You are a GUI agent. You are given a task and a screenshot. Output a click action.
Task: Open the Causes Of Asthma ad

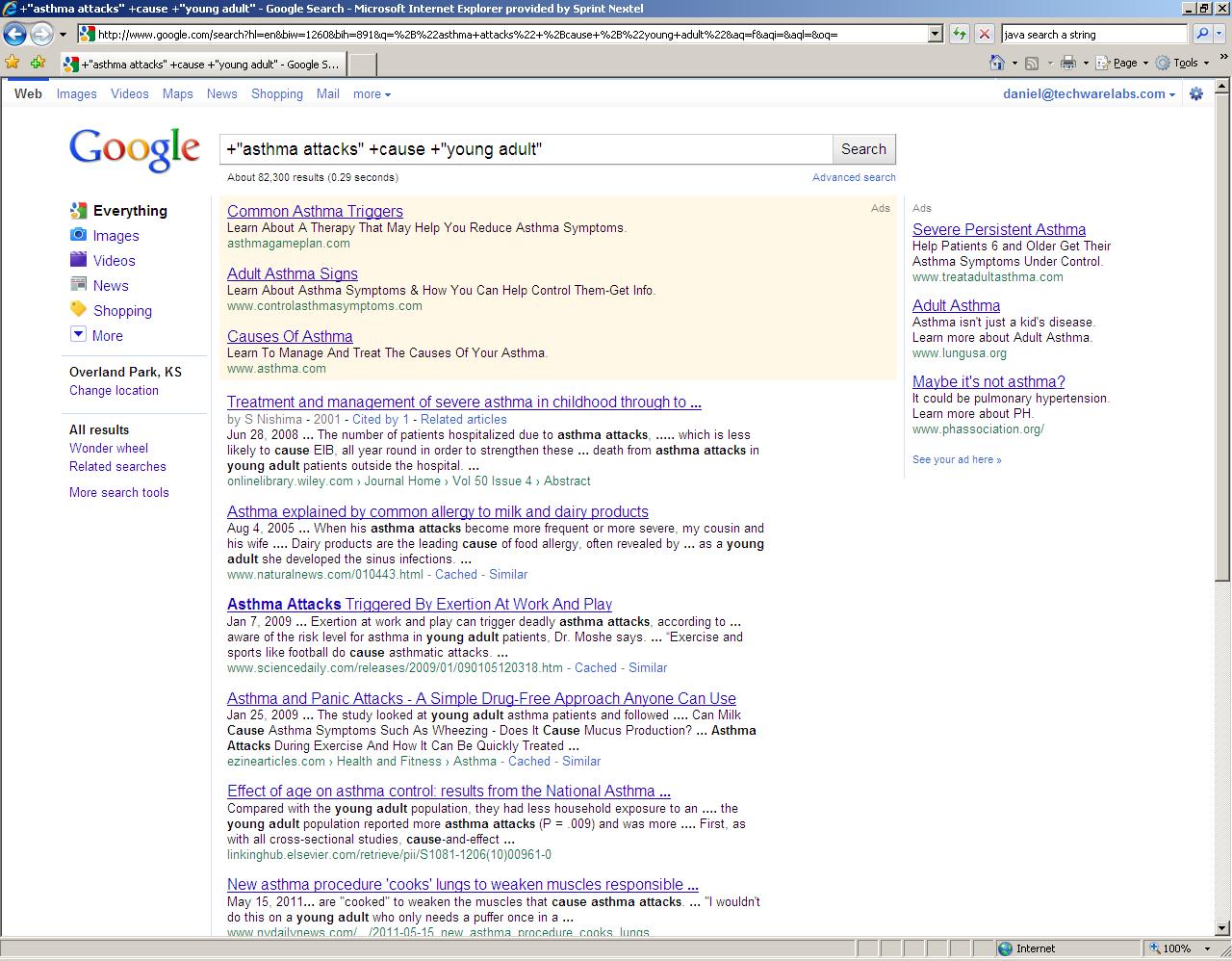290,337
